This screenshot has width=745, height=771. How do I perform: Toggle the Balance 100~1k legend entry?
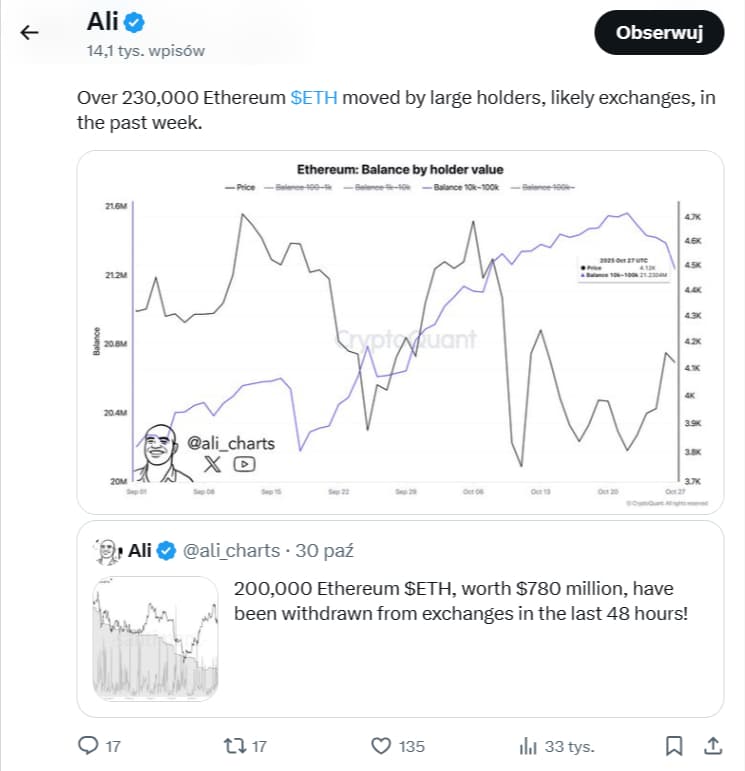click(307, 186)
